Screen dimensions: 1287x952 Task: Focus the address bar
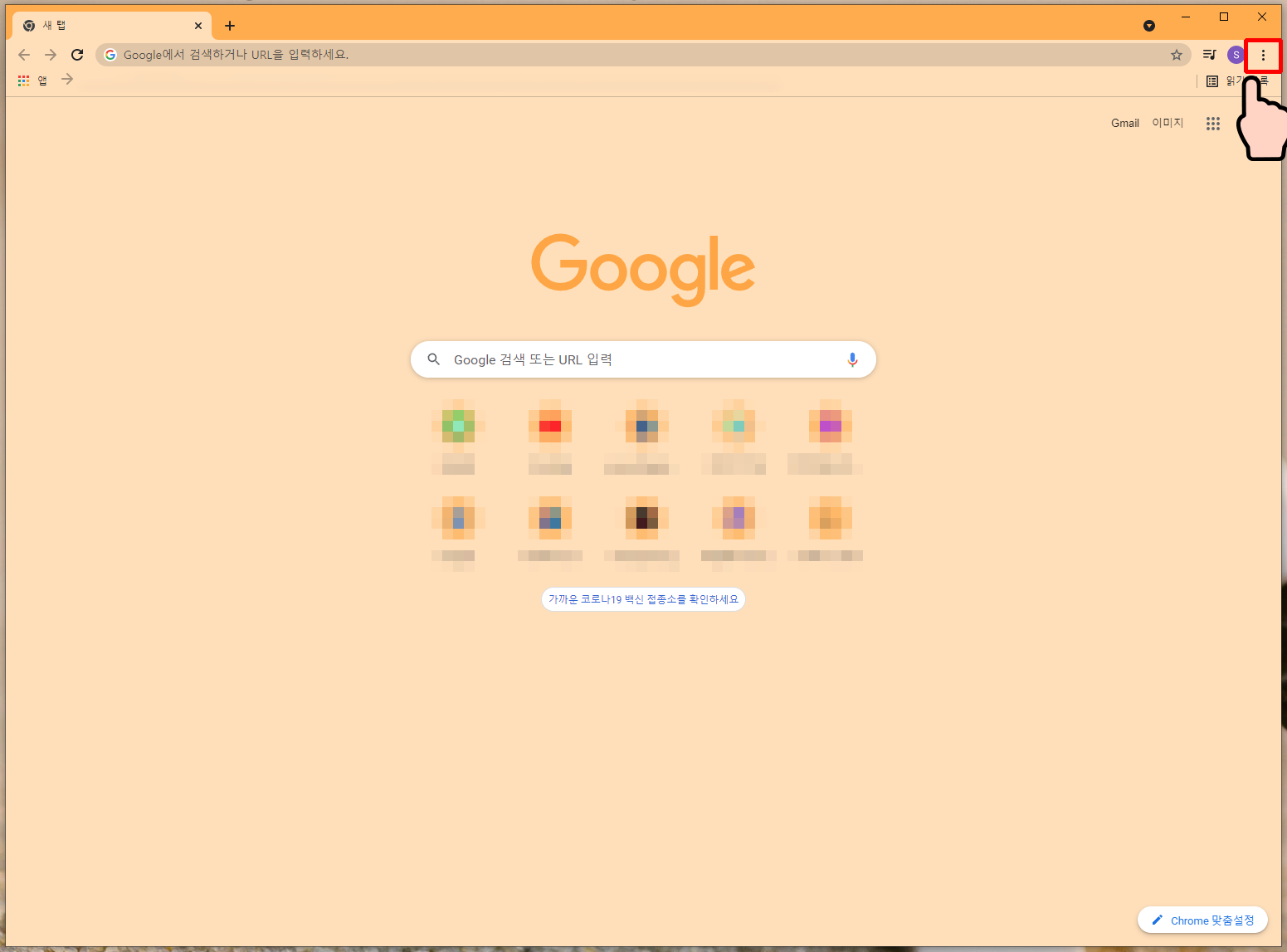[x=643, y=55]
